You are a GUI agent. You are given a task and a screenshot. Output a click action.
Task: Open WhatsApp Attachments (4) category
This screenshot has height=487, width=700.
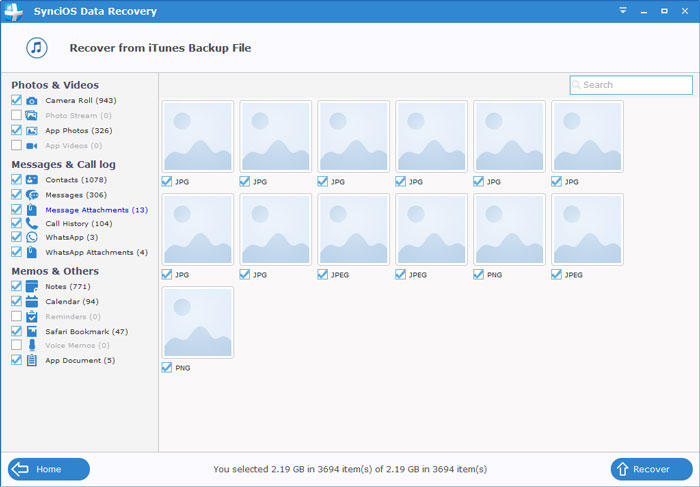pyautogui.click(x=96, y=253)
